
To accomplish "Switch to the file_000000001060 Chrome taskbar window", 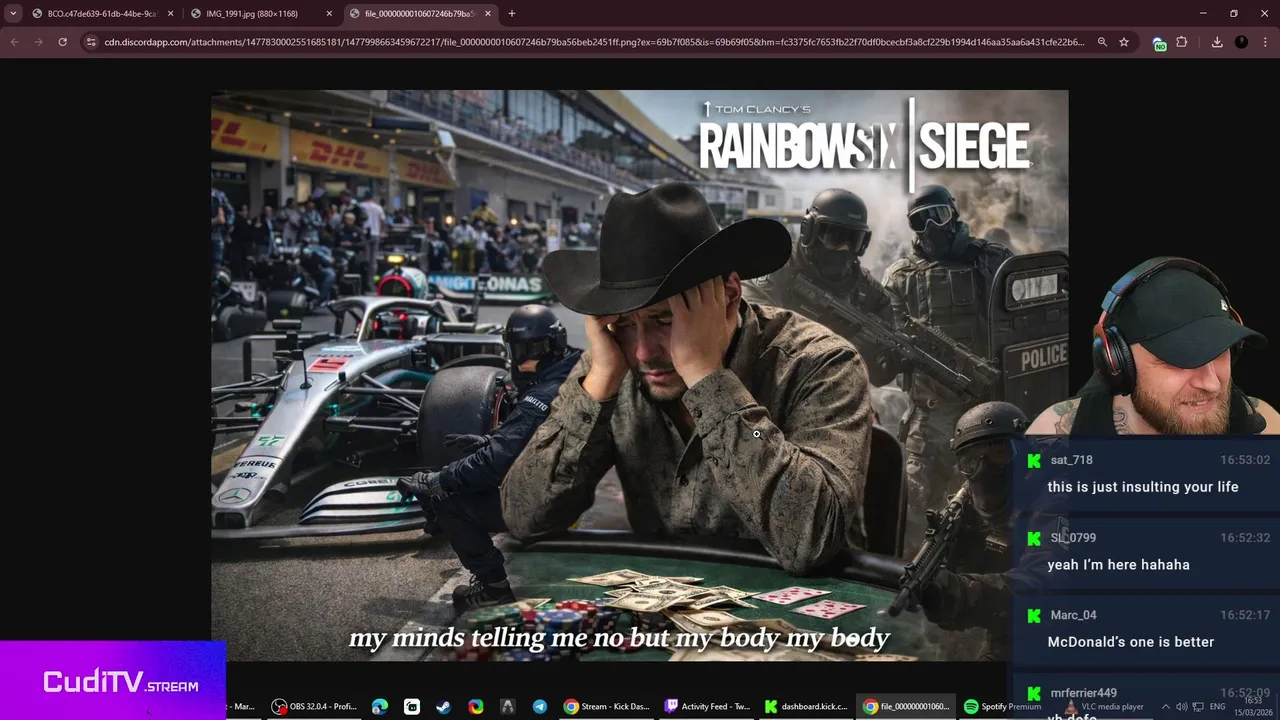I will point(906,706).
